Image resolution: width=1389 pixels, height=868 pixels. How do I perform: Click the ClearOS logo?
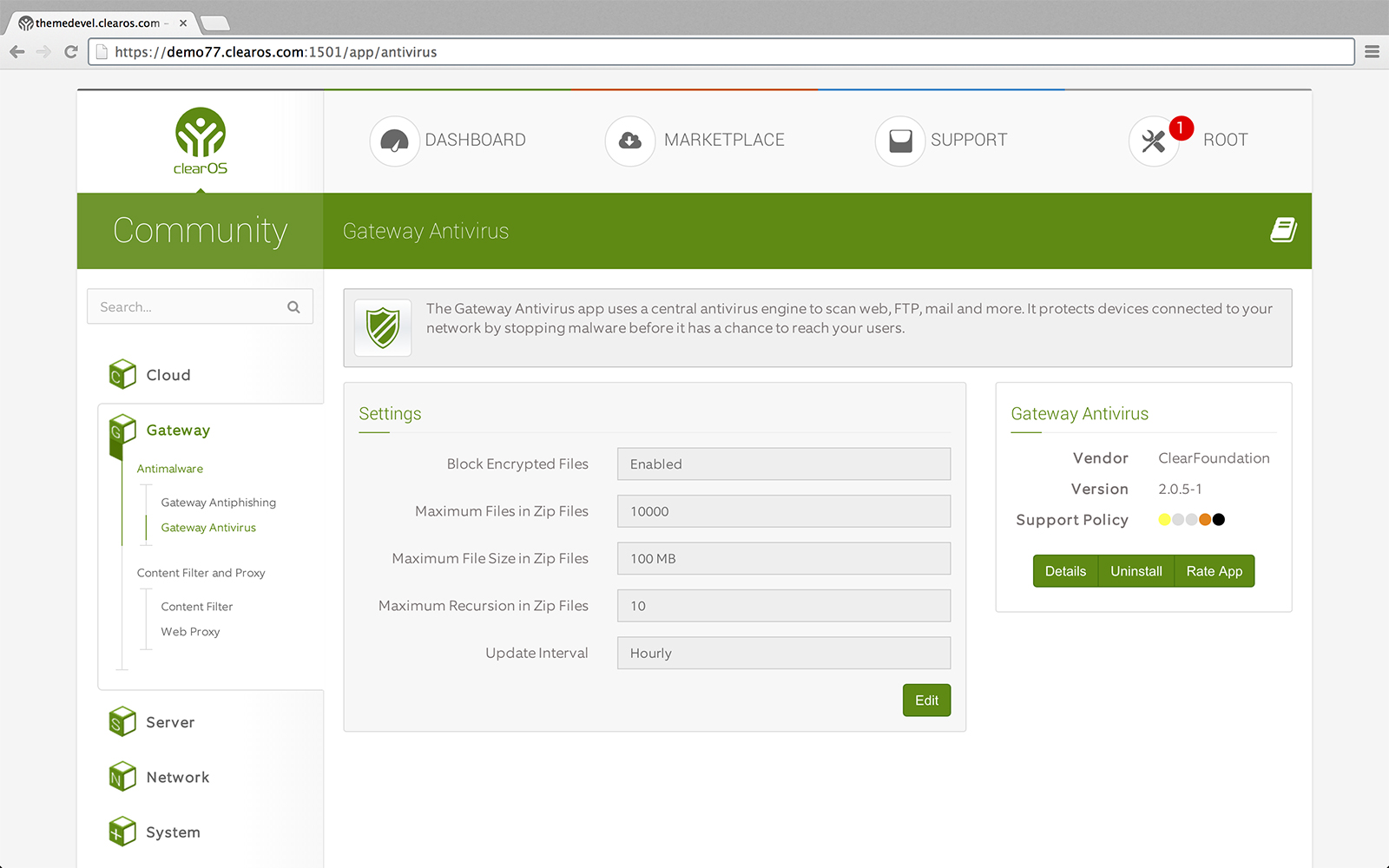click(x=201, y=141)
